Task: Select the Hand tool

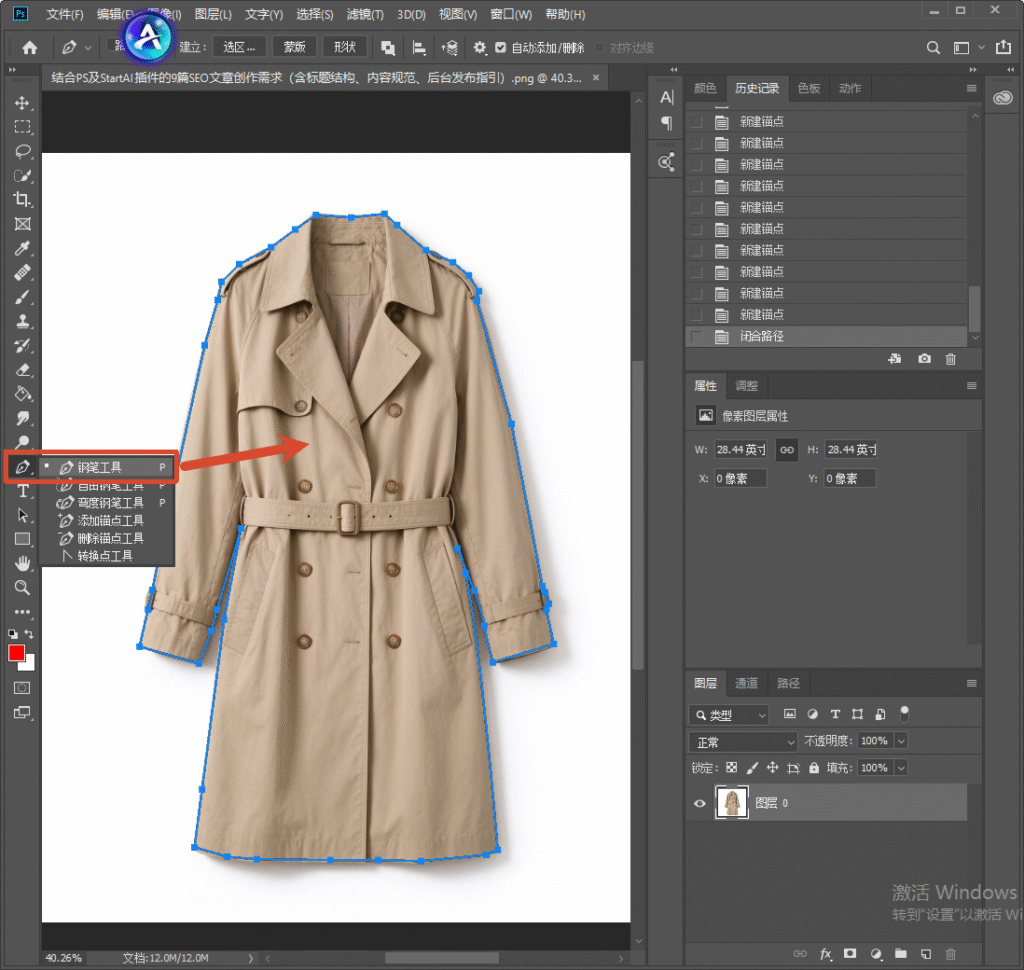Action: [22, 563]
